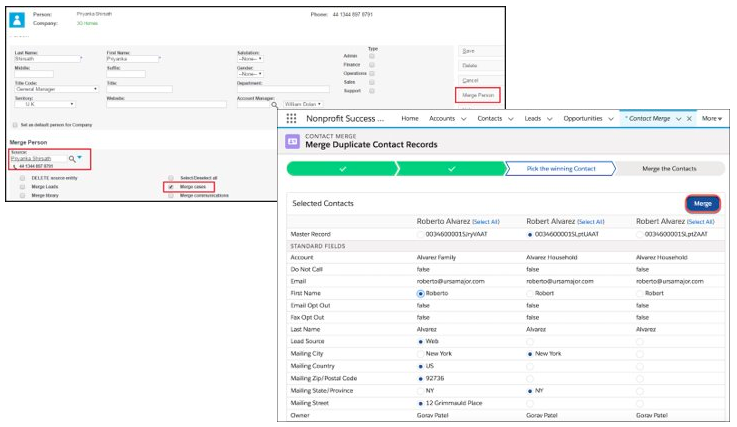Screen dimensions: 737x427
Task: Switch to the Leads tab
Action: point(533,119)
